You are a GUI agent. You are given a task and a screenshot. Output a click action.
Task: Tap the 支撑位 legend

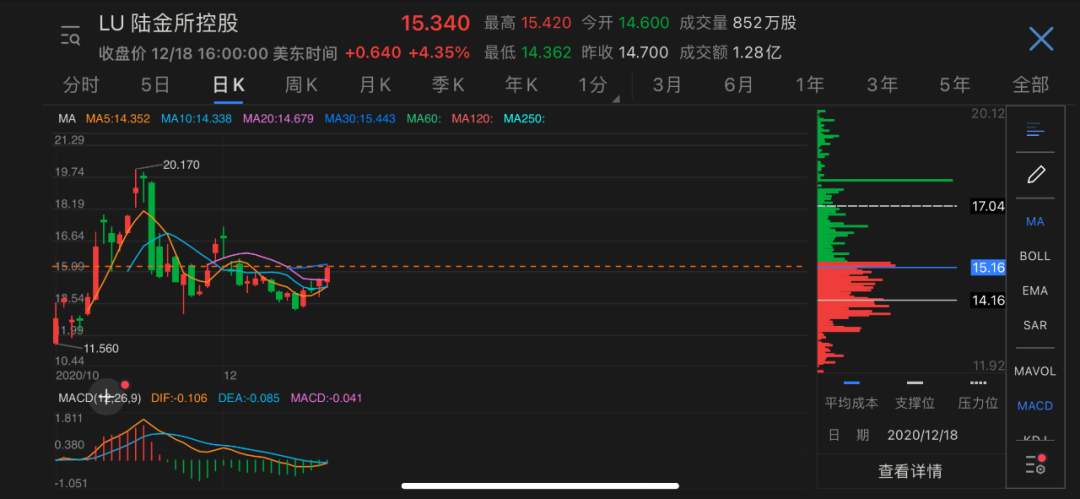[915, 403]
